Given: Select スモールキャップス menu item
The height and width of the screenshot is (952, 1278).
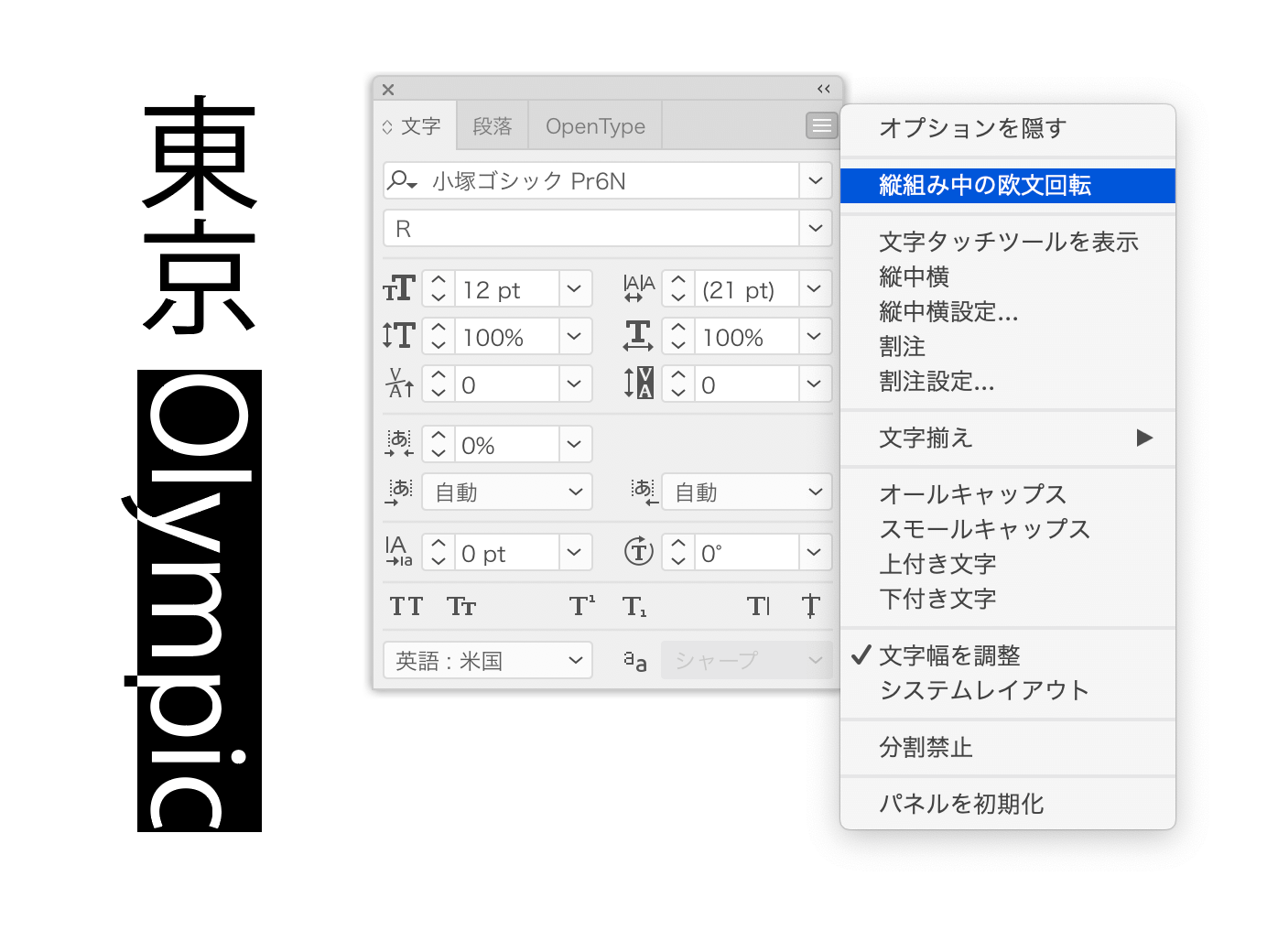Looking at the screenshot, I should (1008, 529).
